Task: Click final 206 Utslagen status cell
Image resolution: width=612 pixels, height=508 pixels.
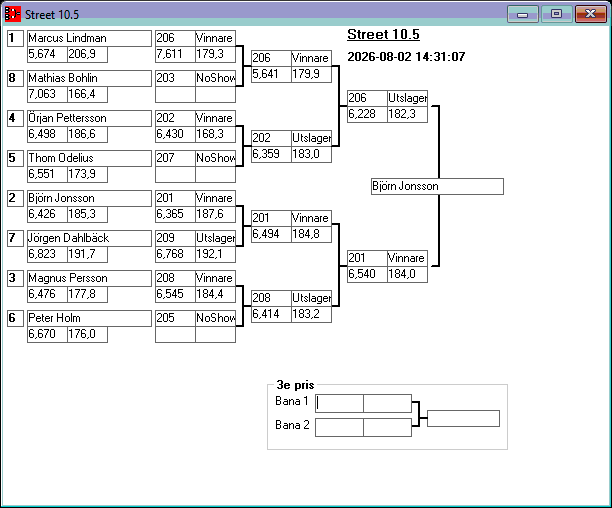Action: tap(407, 98)
